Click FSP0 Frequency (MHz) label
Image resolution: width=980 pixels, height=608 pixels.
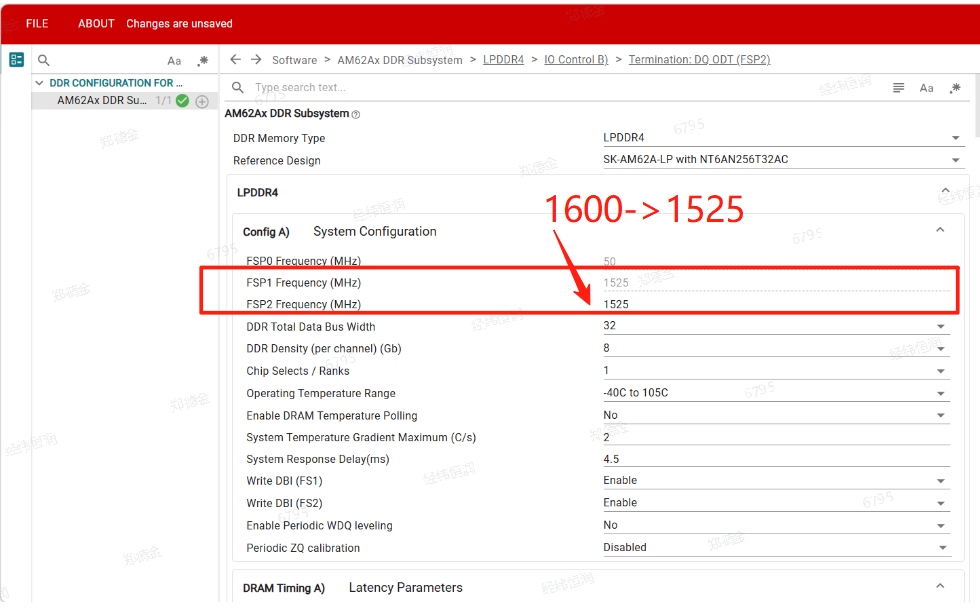pyautogui.click(x=304, y=261)
